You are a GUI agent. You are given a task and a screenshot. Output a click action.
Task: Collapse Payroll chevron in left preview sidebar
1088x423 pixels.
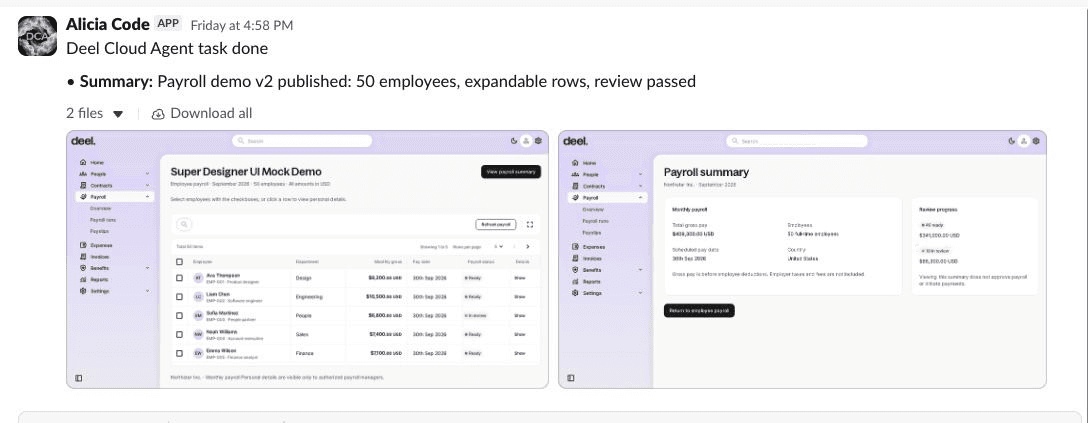[x=147, y=198]
